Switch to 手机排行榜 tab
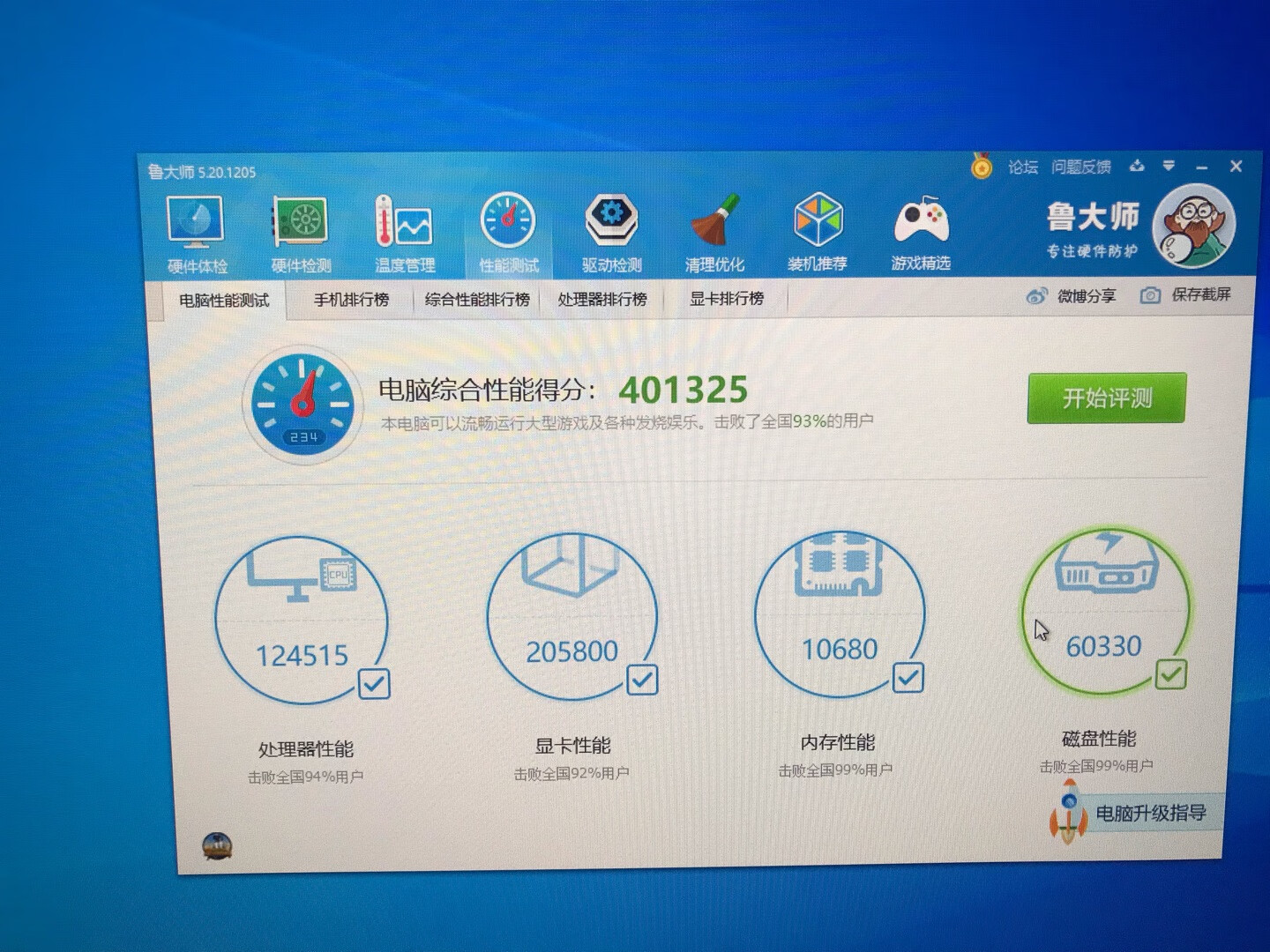The width and height of the screenshot is (1270, 952). tap(351, 300)
